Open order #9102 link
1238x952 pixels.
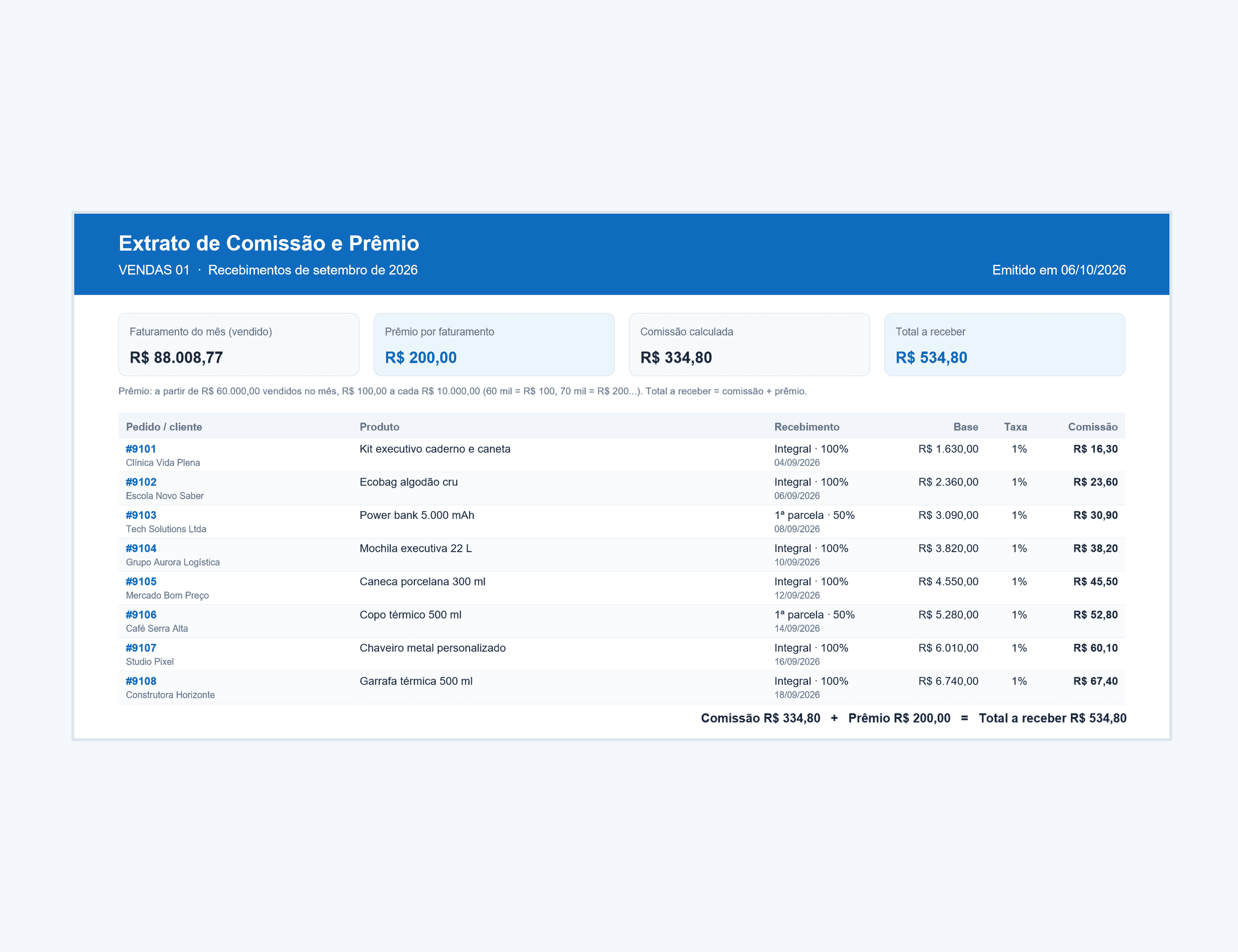tap(140, 482)
